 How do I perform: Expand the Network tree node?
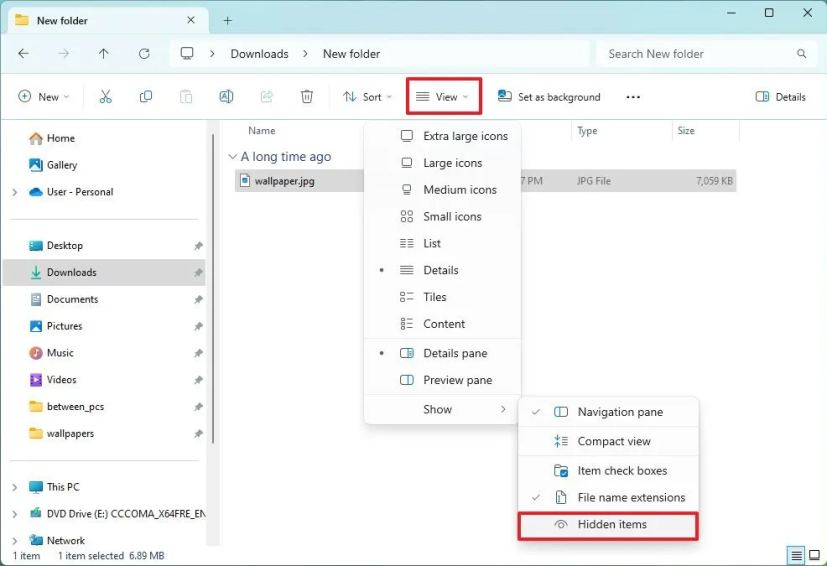point(15,541)
